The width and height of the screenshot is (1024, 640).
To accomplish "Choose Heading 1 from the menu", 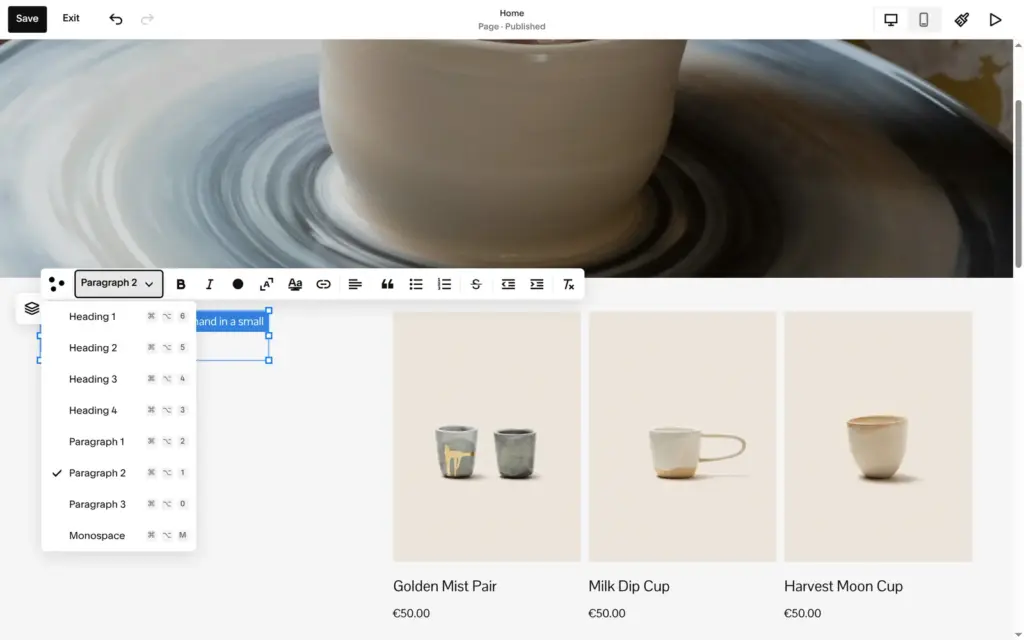I will [119, 316].
